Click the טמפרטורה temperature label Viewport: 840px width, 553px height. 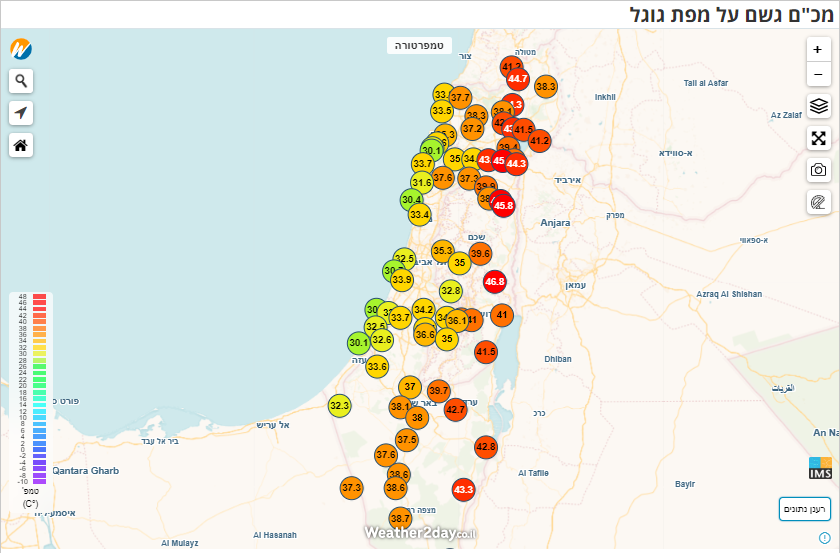click(x=419, y=46)
